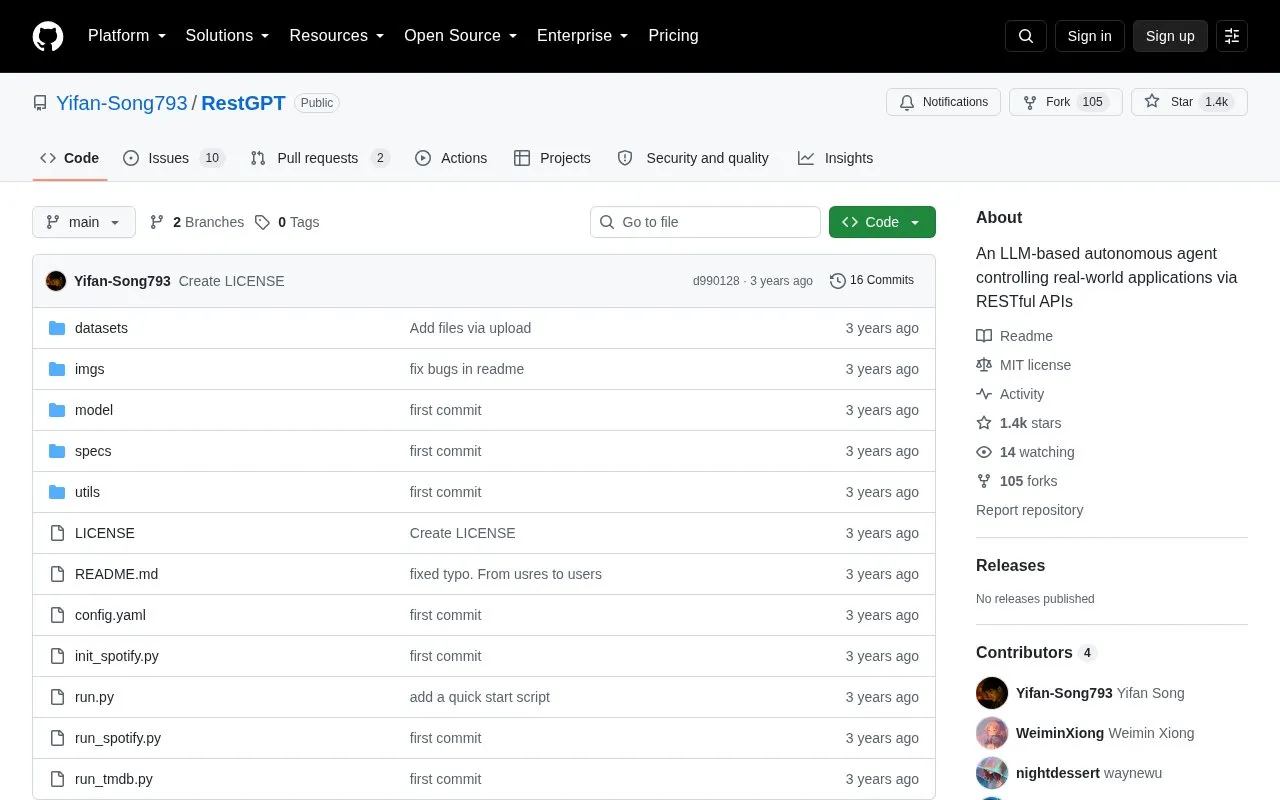The image size is (1280, 800).
Task: Click Yifan-Song793 avatar in commit header
Action: pyautogui.click(x=56, y=281)
